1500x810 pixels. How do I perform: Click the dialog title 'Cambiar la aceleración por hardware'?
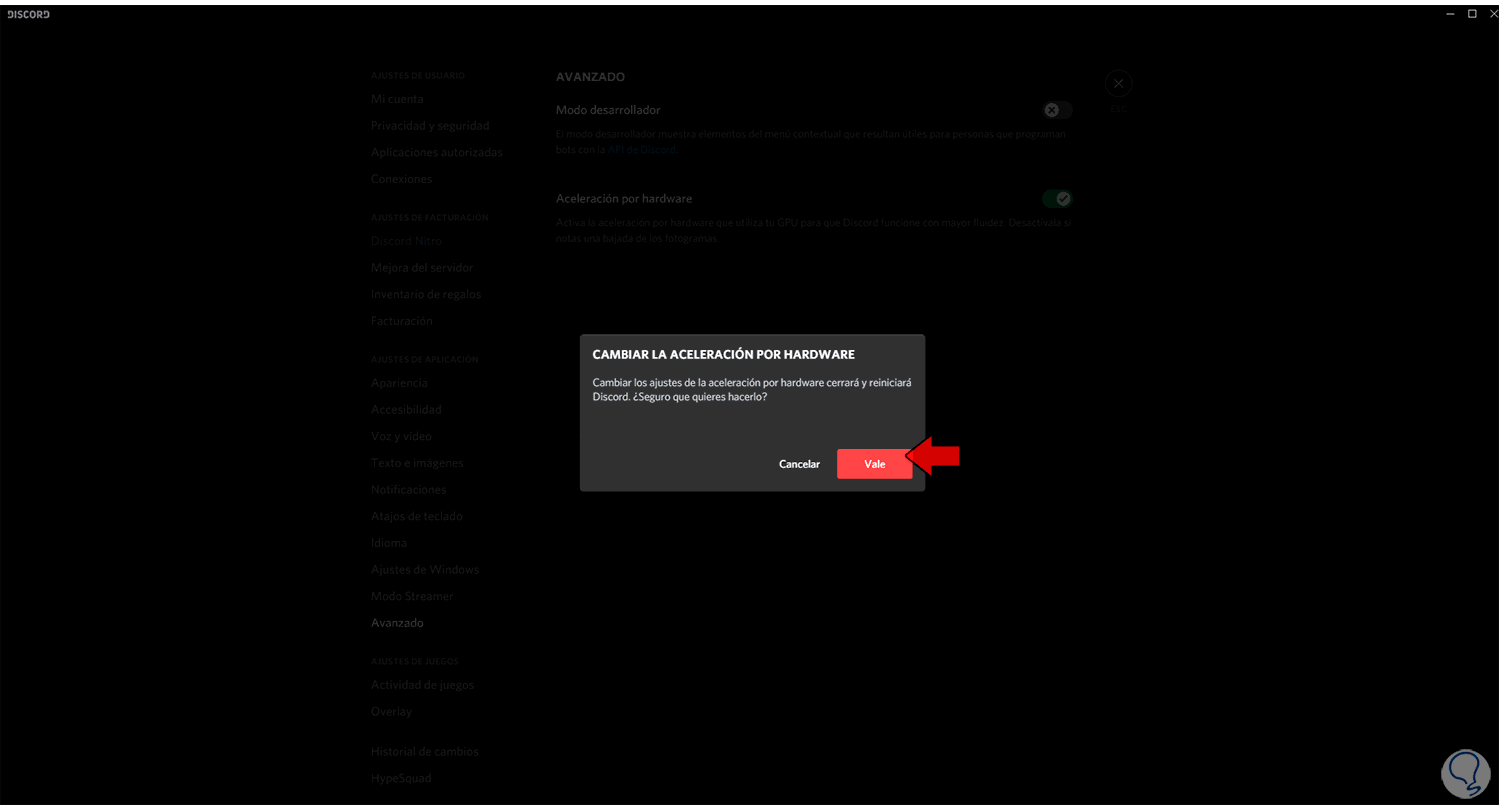723,355
